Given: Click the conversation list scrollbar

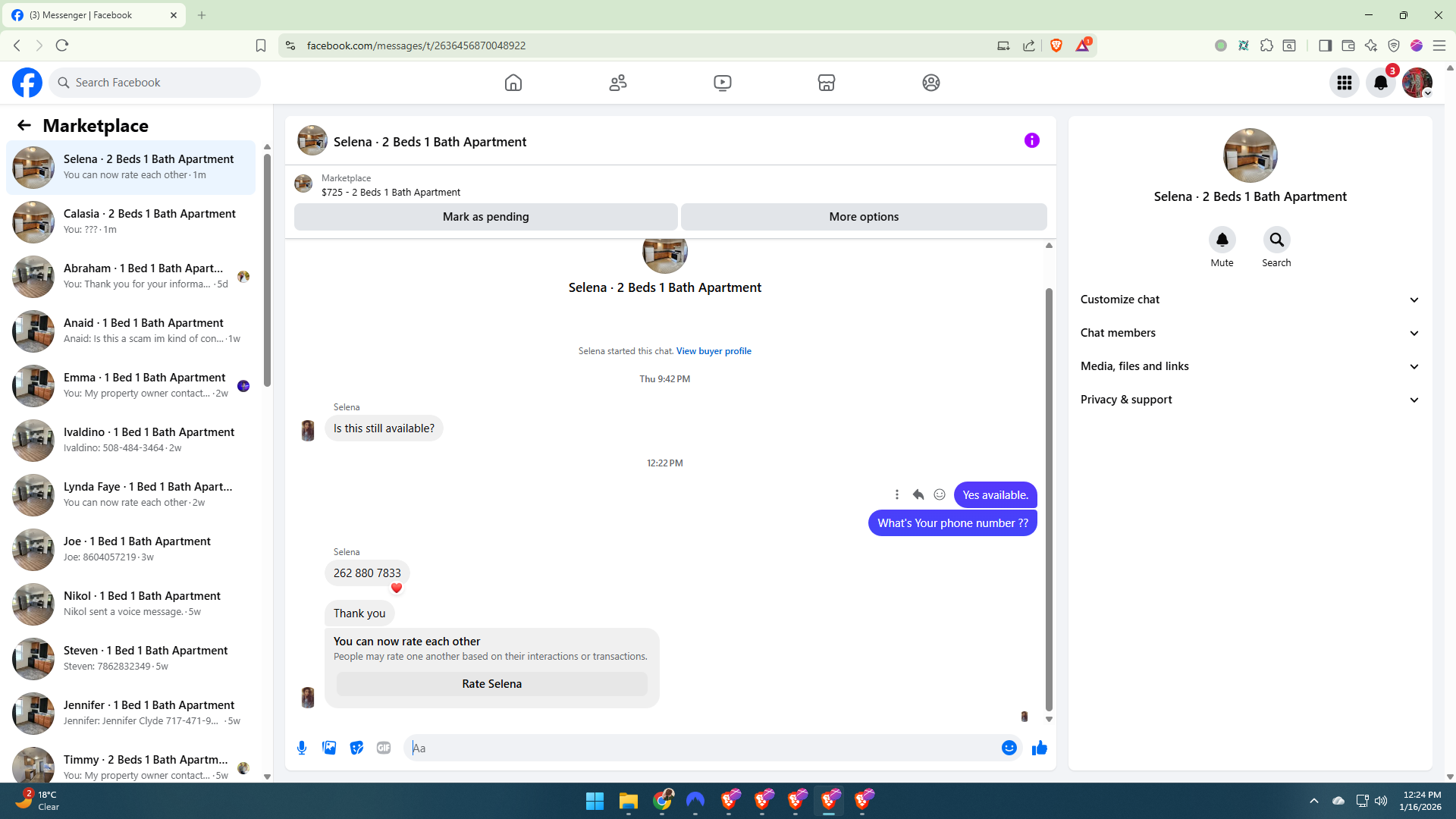Looking at the screenshot, I should 267,269.
